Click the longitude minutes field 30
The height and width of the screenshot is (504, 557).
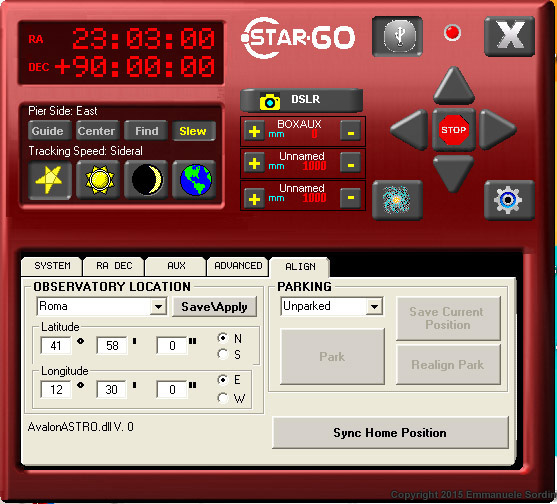tap(112, 390)
